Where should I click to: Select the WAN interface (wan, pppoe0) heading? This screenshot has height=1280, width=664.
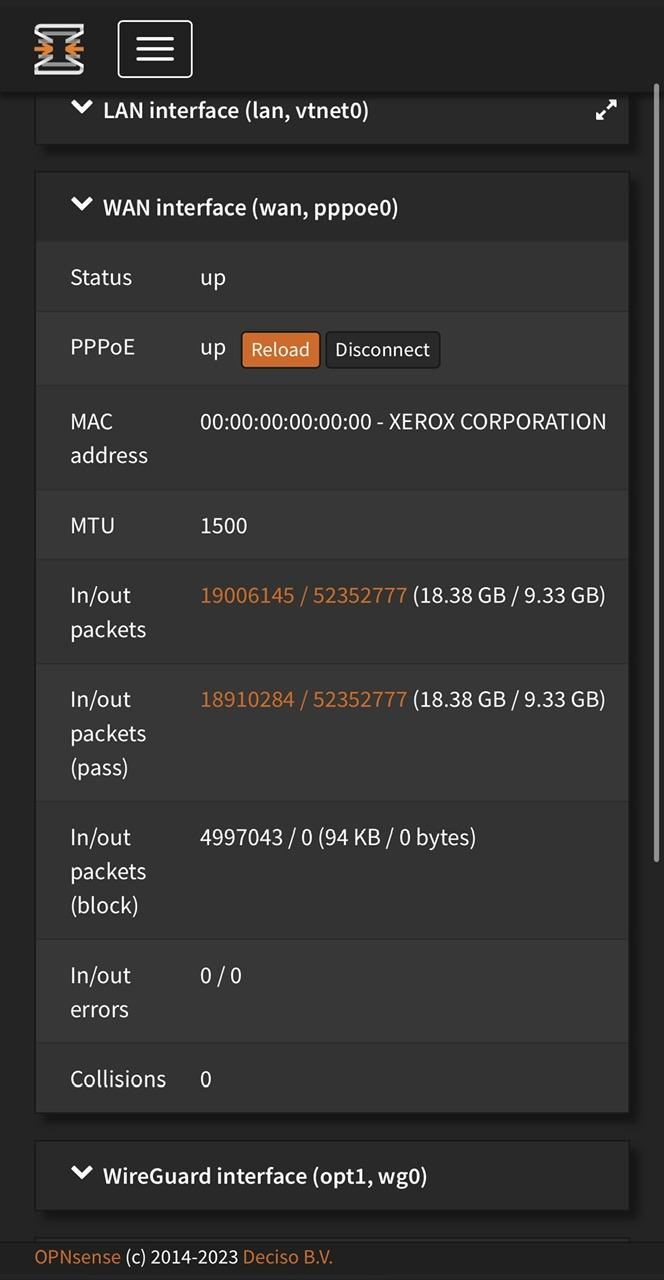coord(250,207)
